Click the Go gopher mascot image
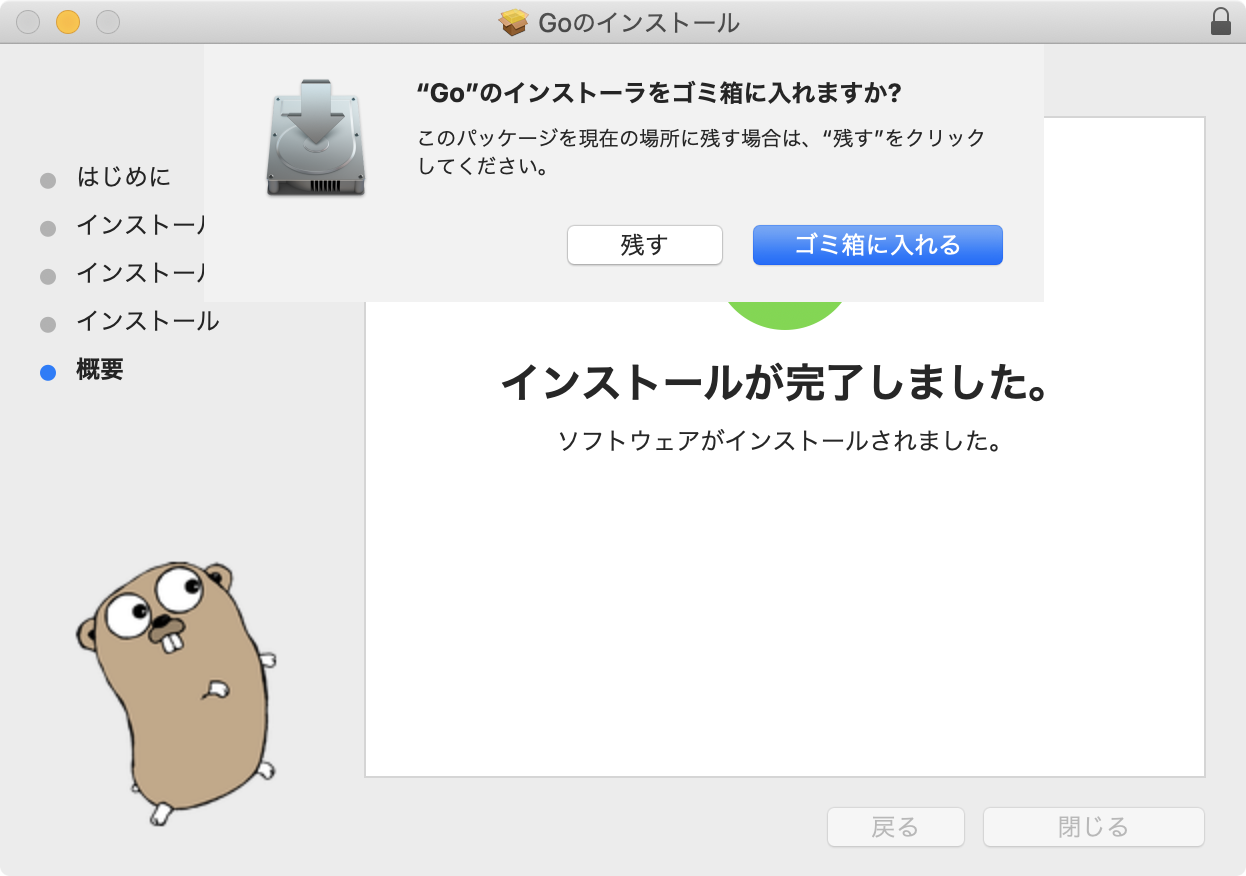 pyautogui.click(x=177, y=692)
